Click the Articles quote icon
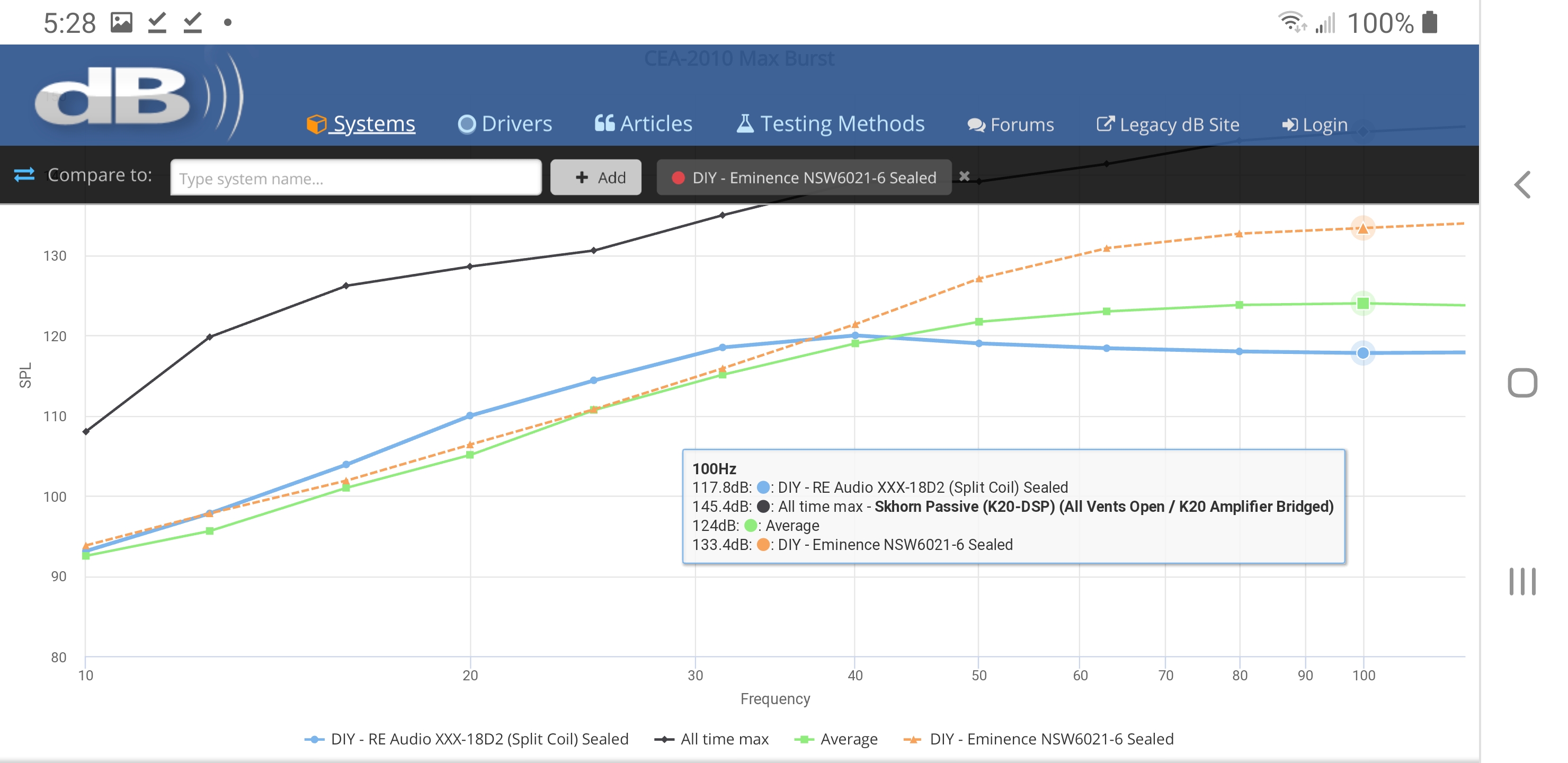Screen dimensions: 1568x763 pos(604,123)
